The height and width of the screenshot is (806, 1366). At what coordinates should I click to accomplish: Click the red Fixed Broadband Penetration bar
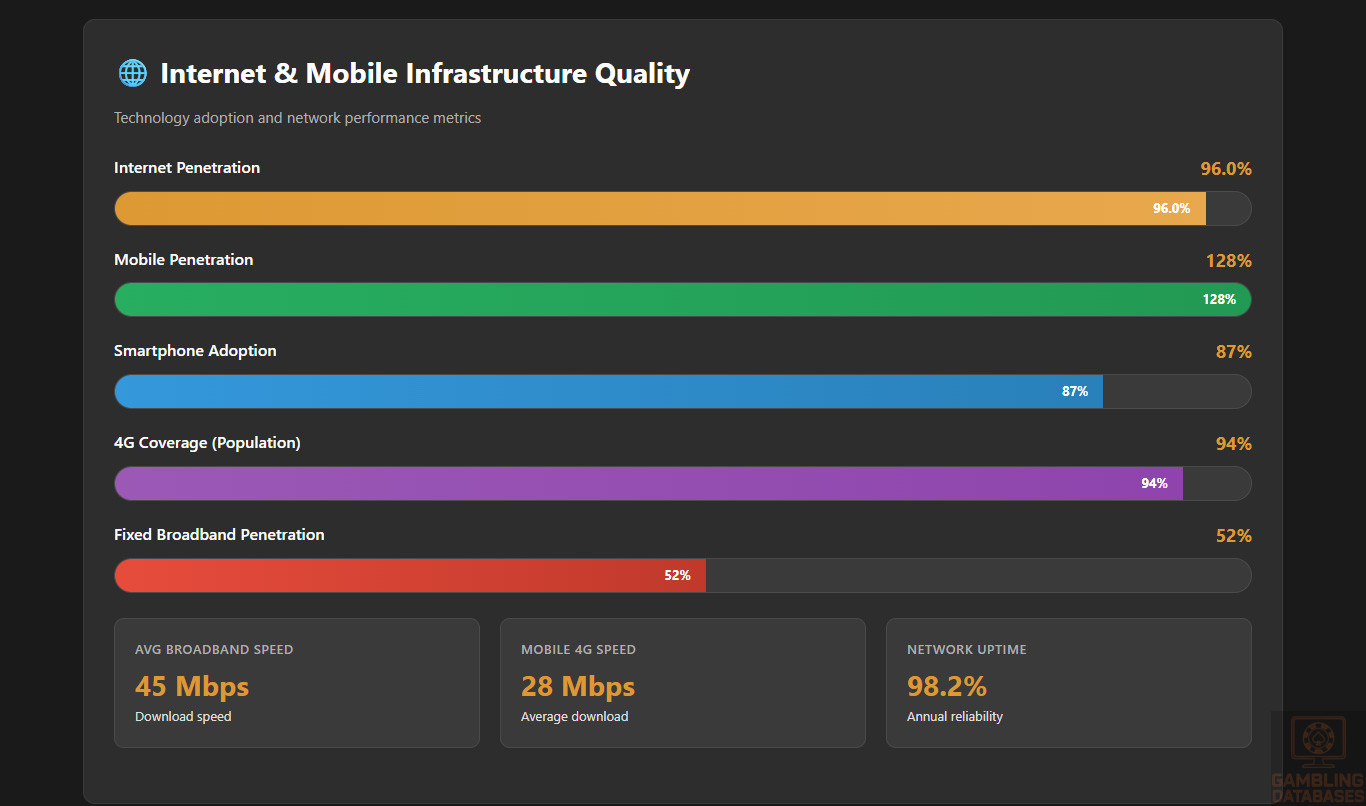click(x=410, y=576)
